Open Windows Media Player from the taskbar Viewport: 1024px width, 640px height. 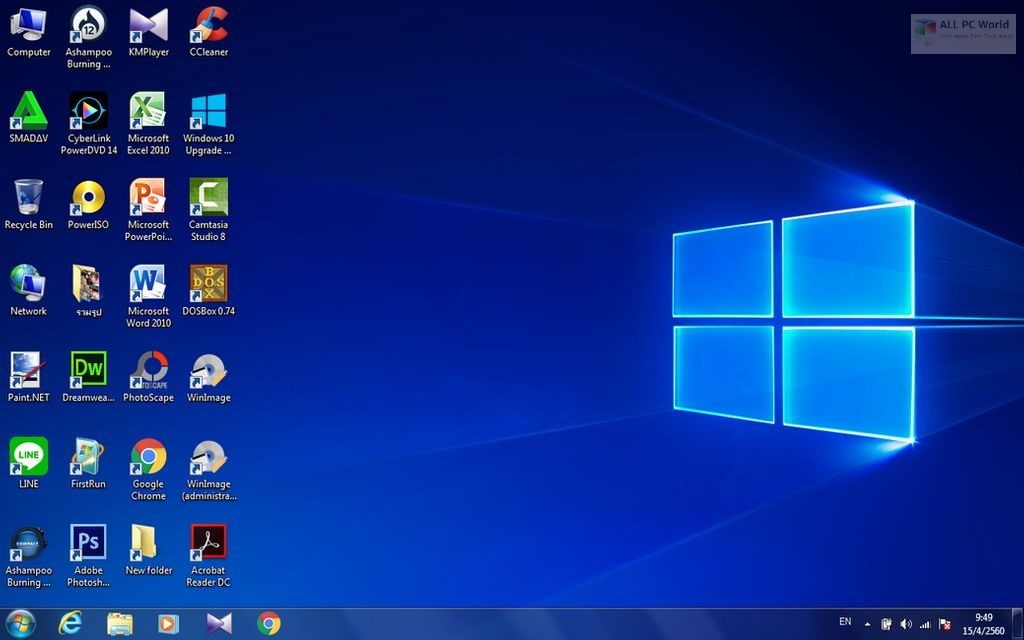pyautogui.click(x=169, y=623)
